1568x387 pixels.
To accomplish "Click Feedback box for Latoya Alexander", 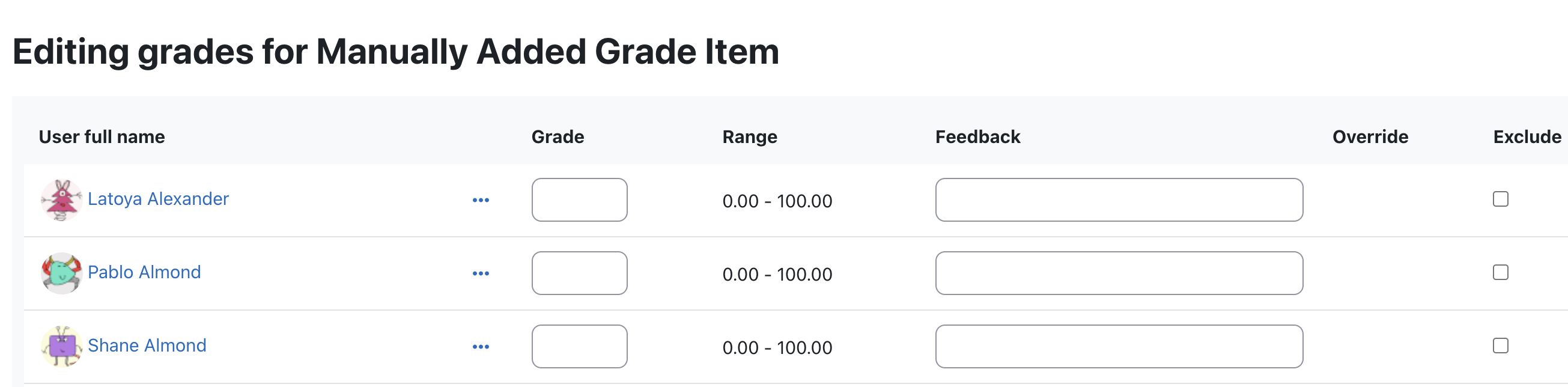I will (x=1119, y=200).
